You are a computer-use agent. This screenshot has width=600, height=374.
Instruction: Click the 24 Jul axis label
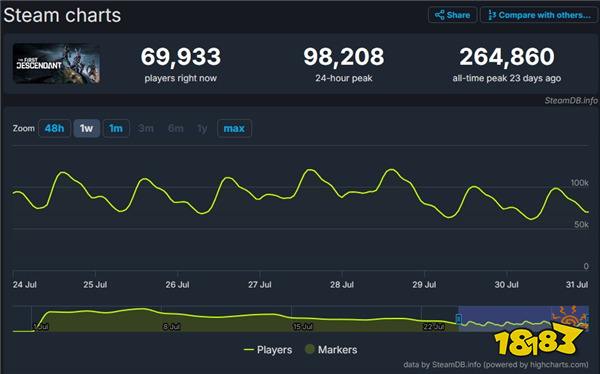[x=24, y=284]
